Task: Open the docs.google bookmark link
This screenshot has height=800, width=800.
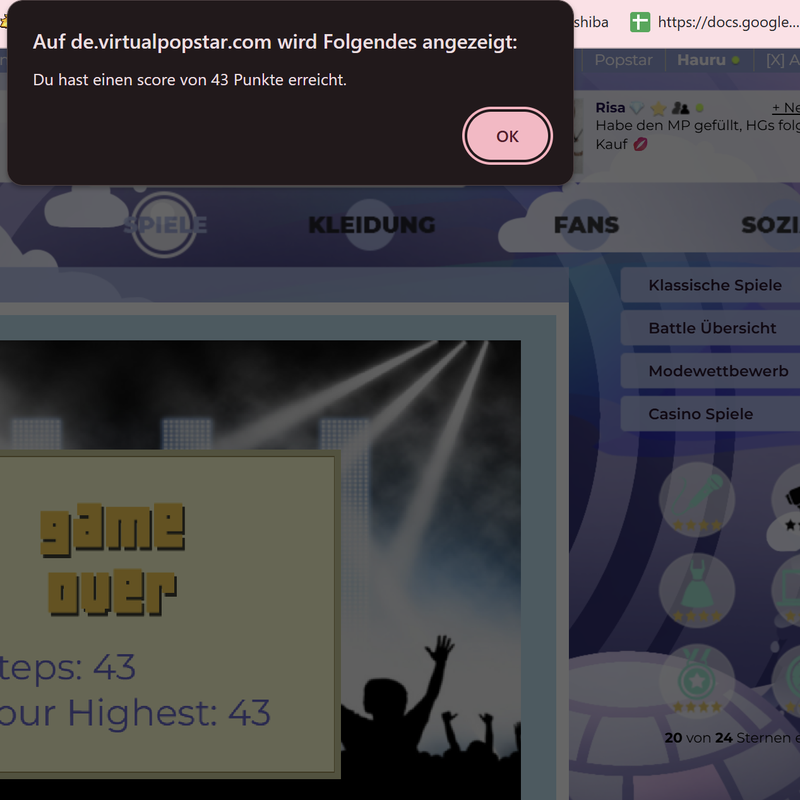Action: click(x=729, y=22)
